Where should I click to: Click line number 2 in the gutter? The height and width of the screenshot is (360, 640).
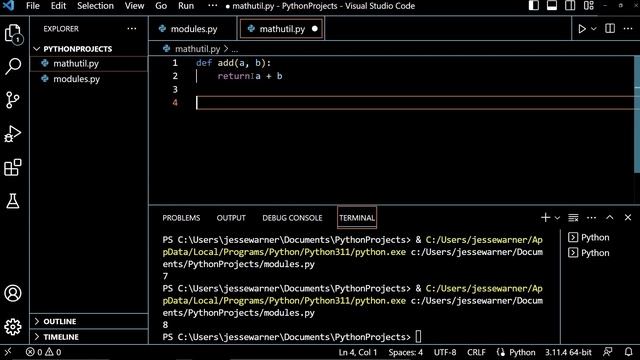coord(175,76)
